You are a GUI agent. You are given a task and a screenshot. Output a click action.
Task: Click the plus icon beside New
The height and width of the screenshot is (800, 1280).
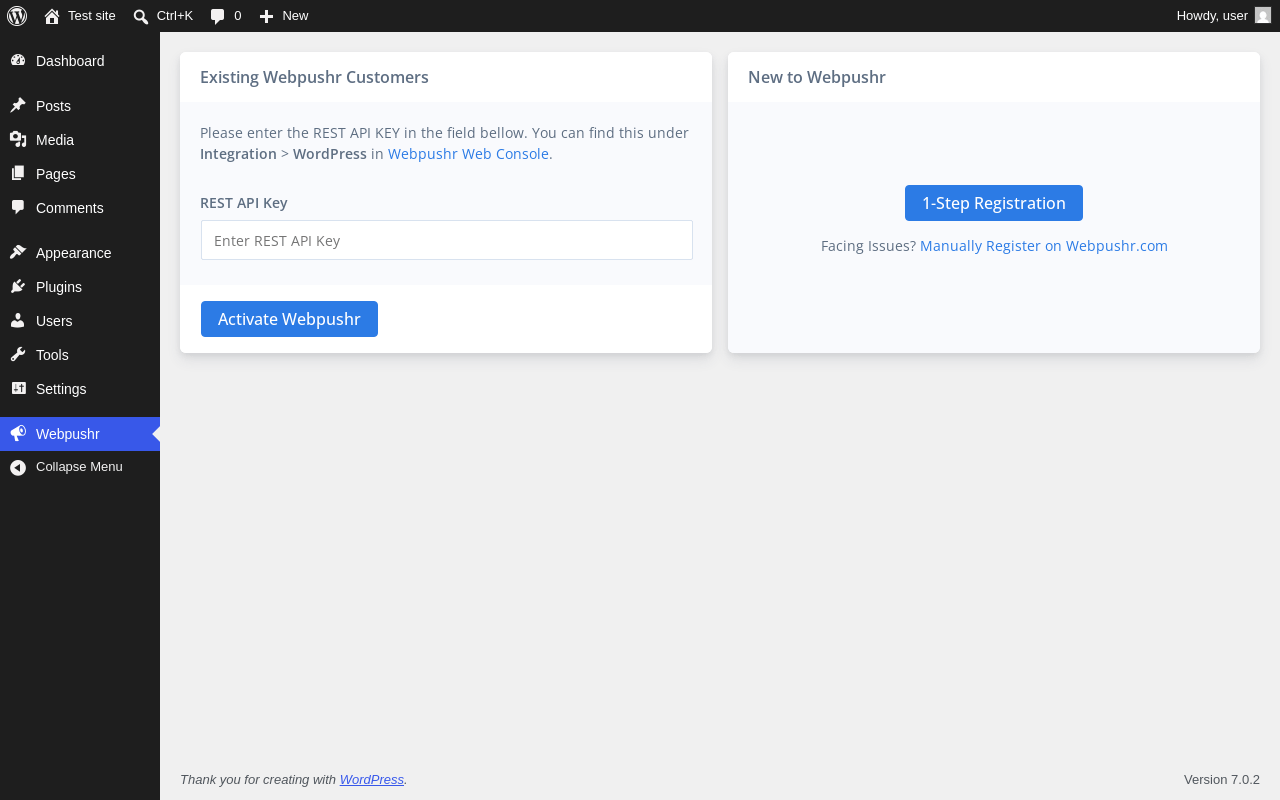266,16
